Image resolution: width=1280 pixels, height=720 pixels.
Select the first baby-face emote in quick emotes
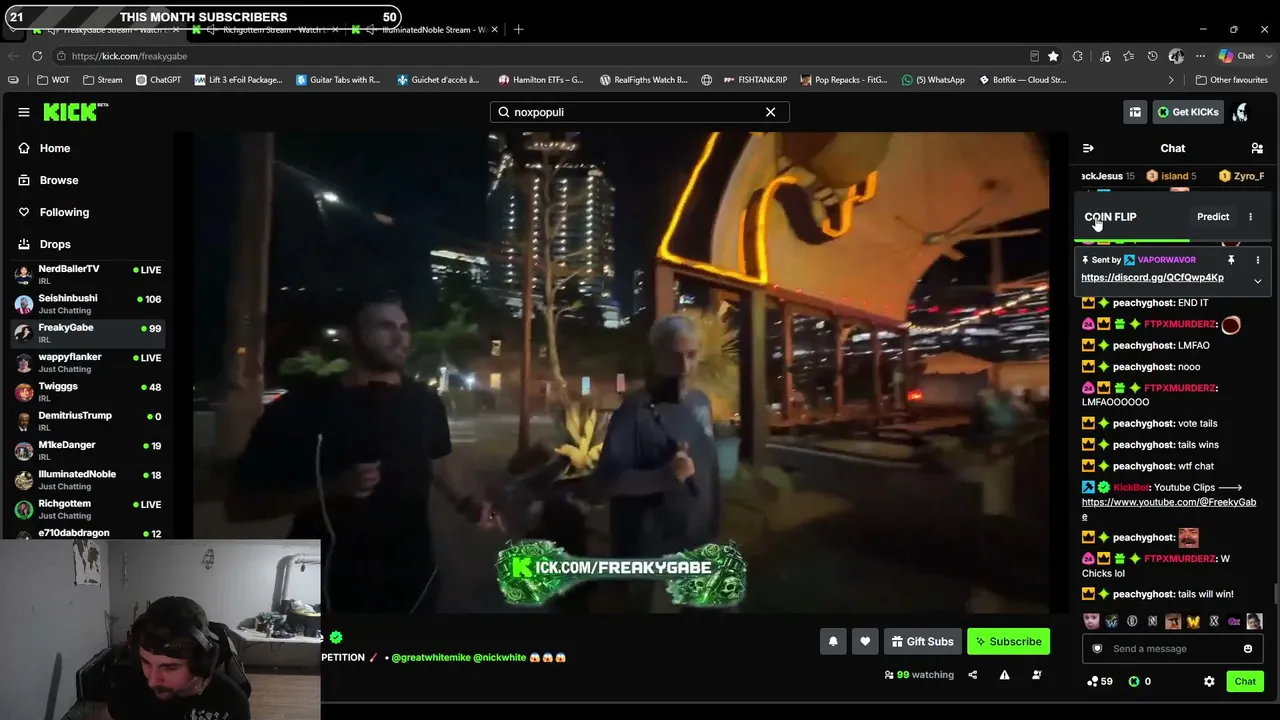click(x=1091, y=621)
